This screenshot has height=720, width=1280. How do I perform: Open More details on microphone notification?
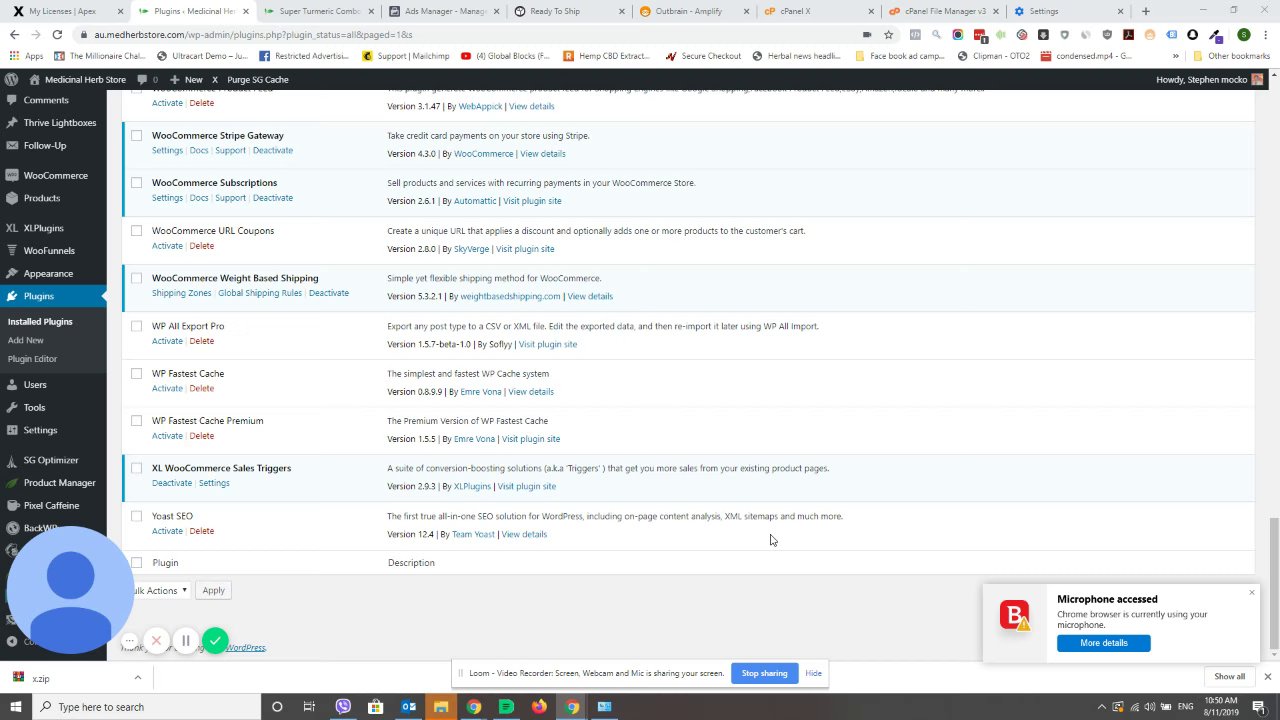click(1103, 643)
